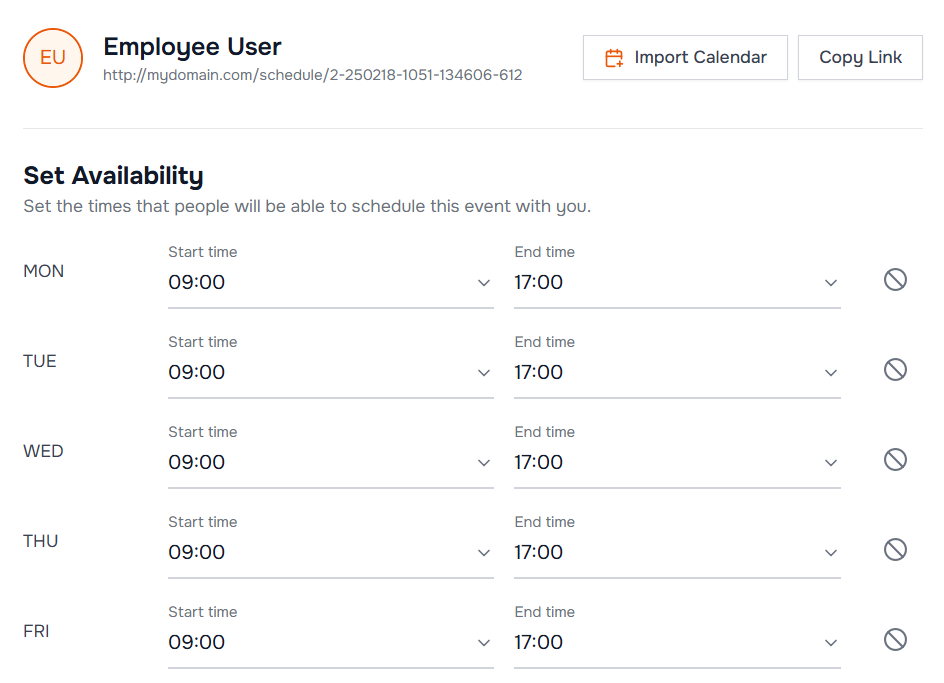Click the schedule URL under Employee User

click(312, 75)
